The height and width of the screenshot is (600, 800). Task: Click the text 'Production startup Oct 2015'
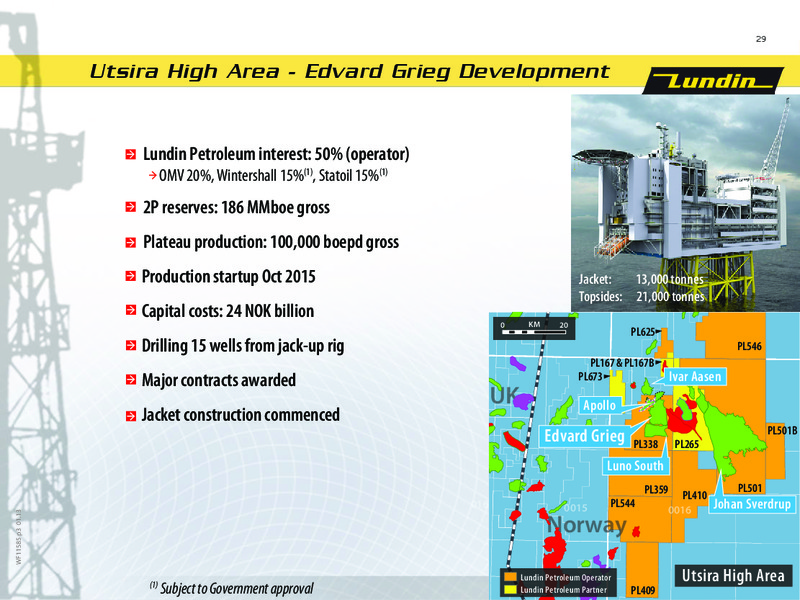[229, 277]
